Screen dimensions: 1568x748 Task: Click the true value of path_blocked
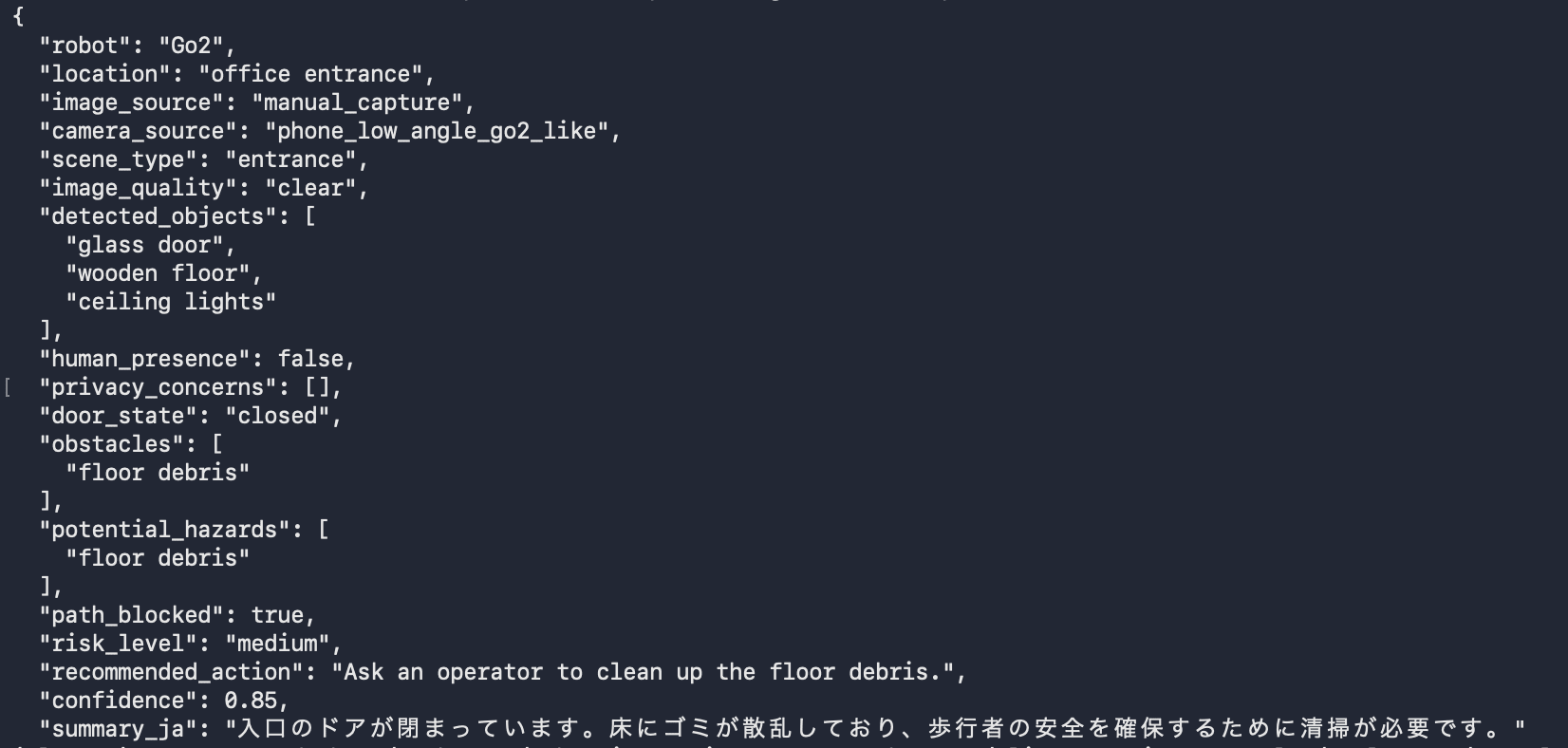pyautogui.click(x=277, y=615)
